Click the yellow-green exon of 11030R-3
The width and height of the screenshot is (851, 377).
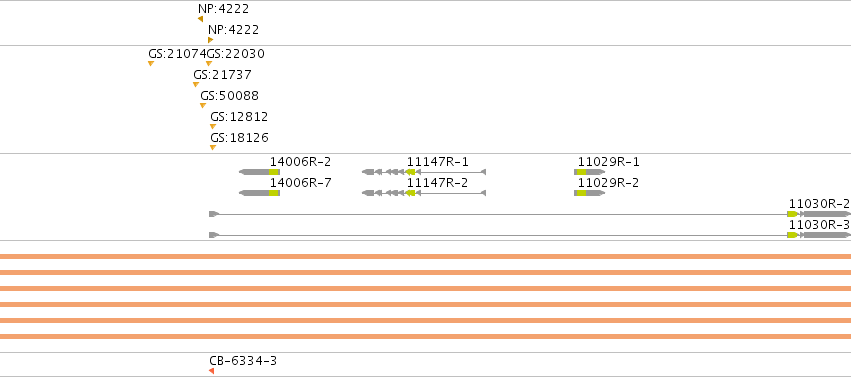coord(792,235)
